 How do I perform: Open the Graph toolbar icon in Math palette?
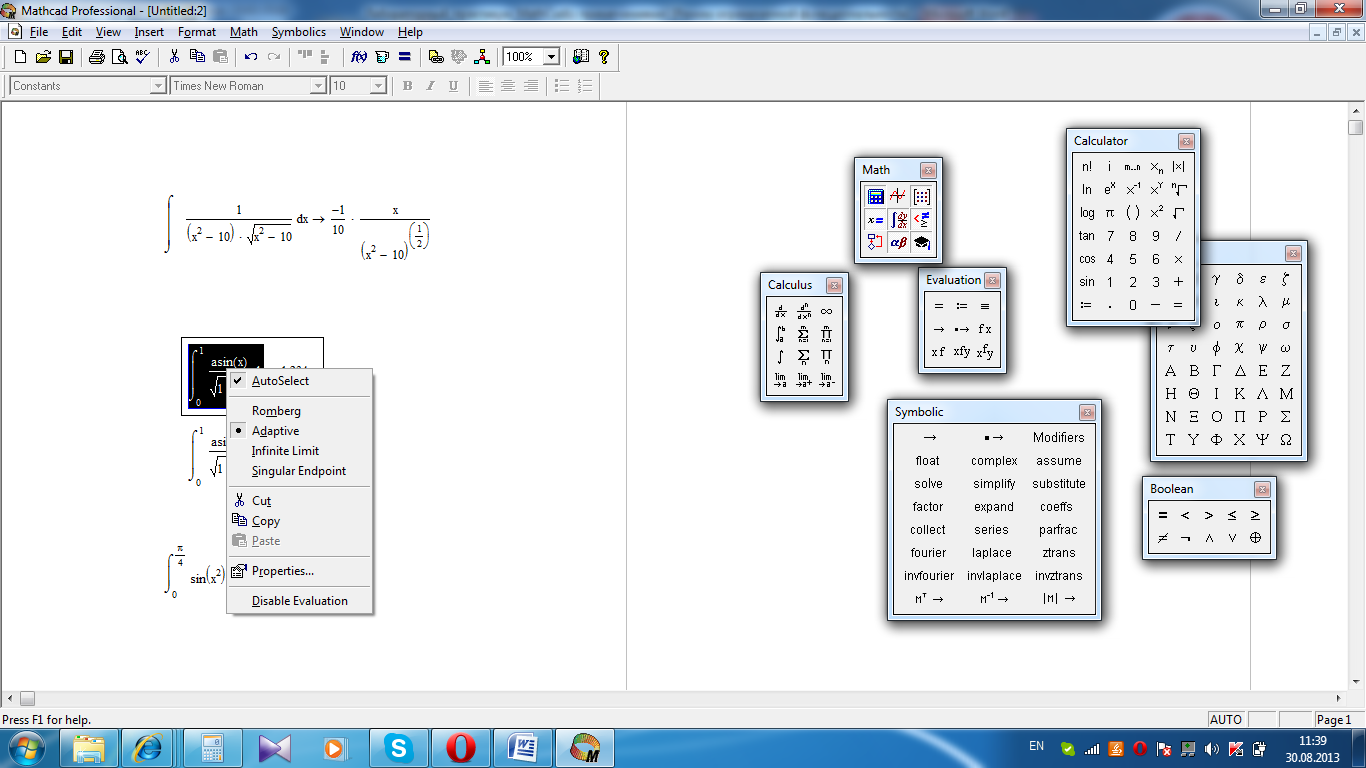coord(898,196)
